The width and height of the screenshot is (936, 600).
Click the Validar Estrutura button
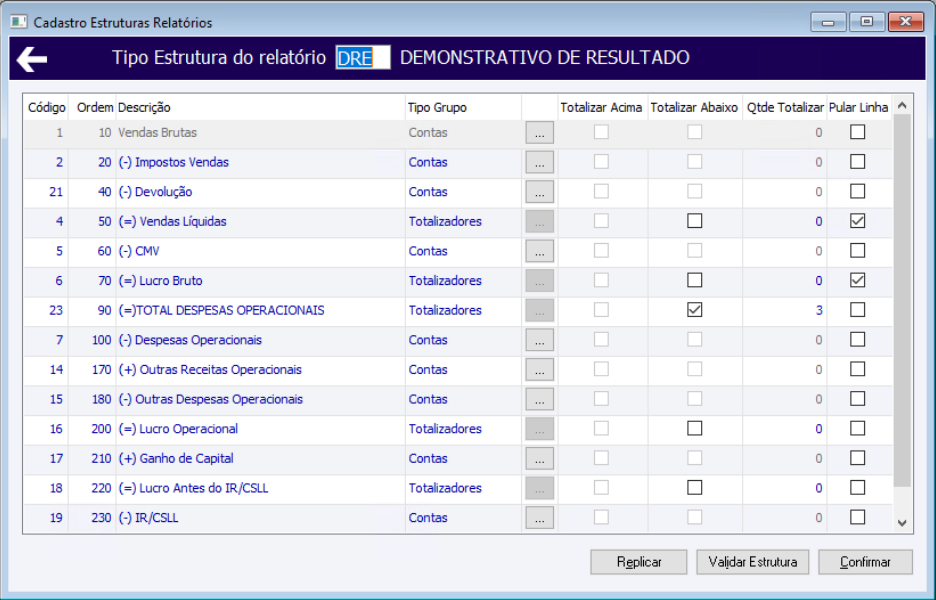[x=752, y=562]
